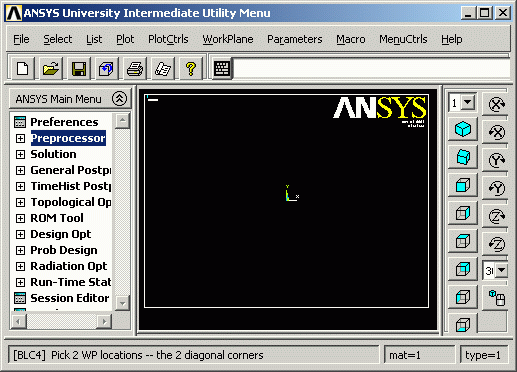Image resolution: width=517 pixels, height=372 pixels.
Task: Open the MenuCtrls menu
Action: (403, 39)
